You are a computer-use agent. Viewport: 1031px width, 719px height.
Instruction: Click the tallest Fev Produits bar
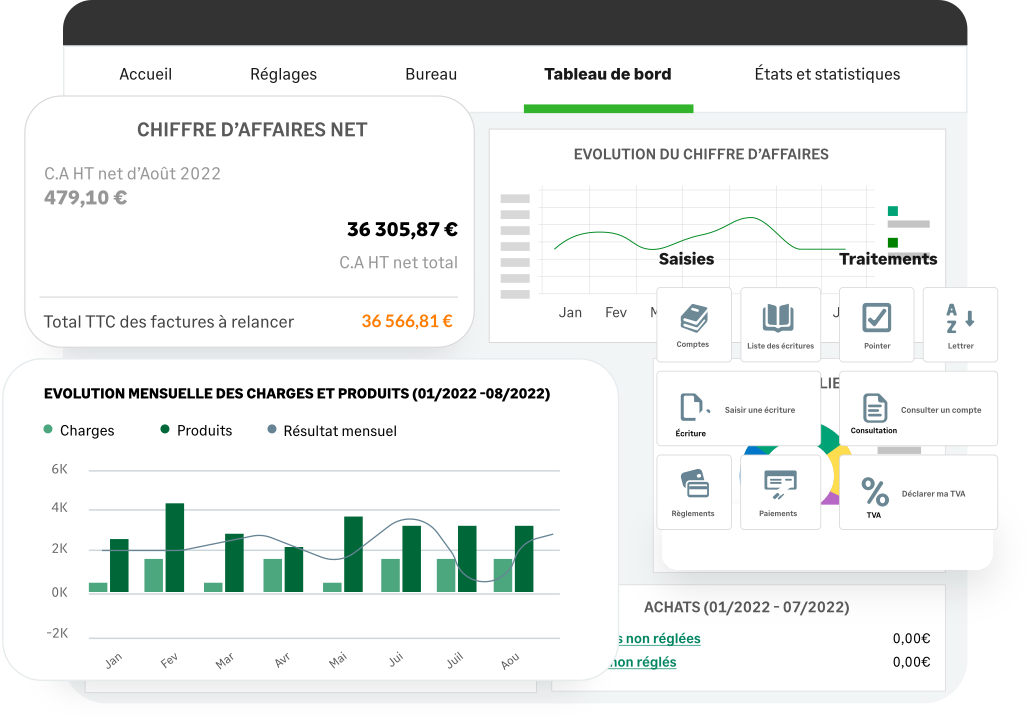pyautogui.click(x=175, y=547)
